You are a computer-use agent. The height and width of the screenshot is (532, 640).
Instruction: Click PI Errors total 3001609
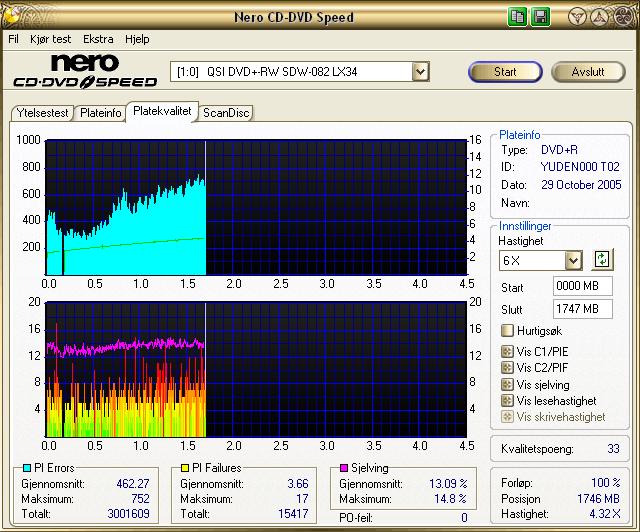[x=128, y=514]
